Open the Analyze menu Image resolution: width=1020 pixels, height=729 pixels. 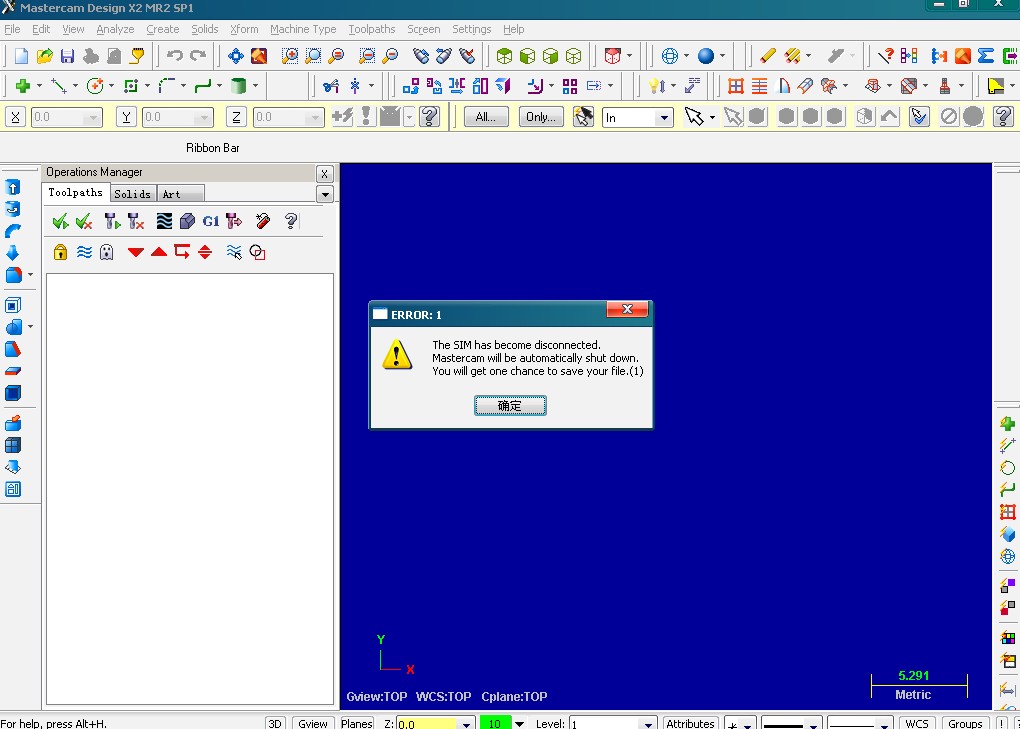click(x=115, y=29)
